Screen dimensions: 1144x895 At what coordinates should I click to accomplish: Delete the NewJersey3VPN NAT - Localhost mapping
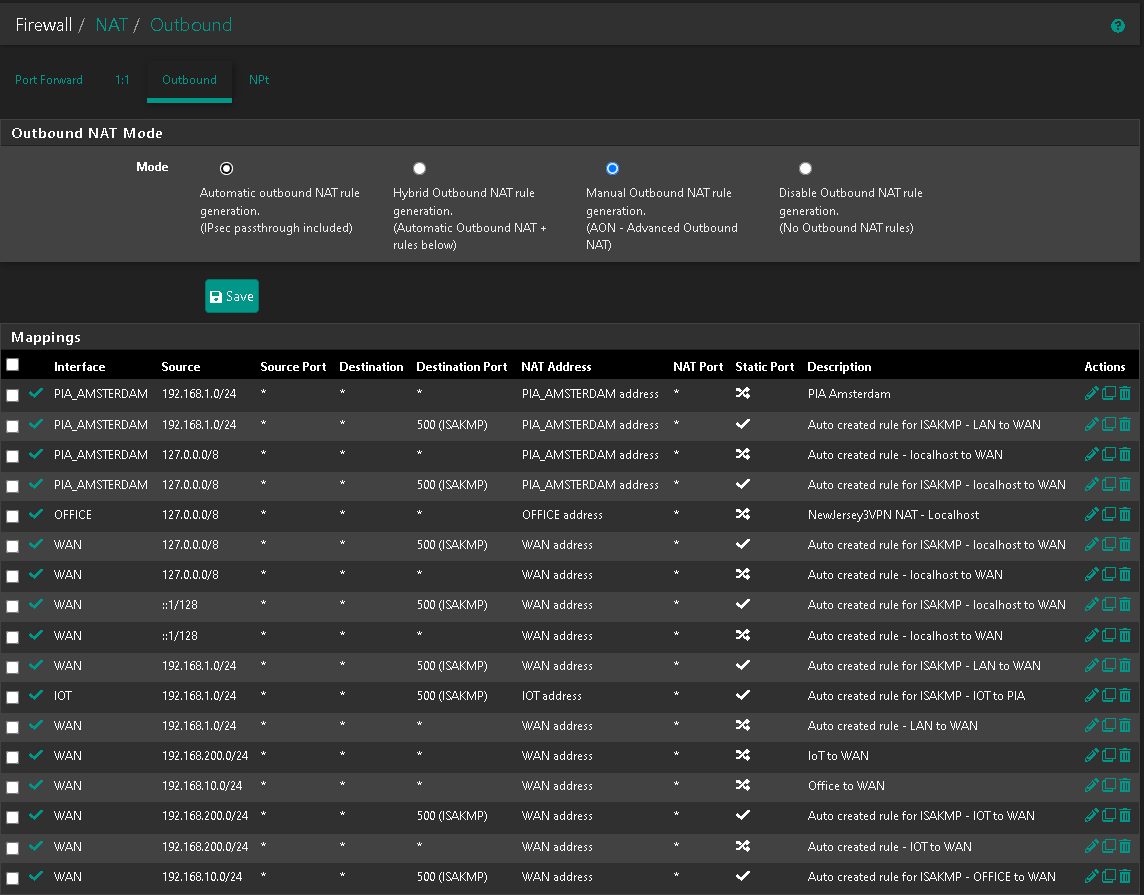[x=1125, y=514]
